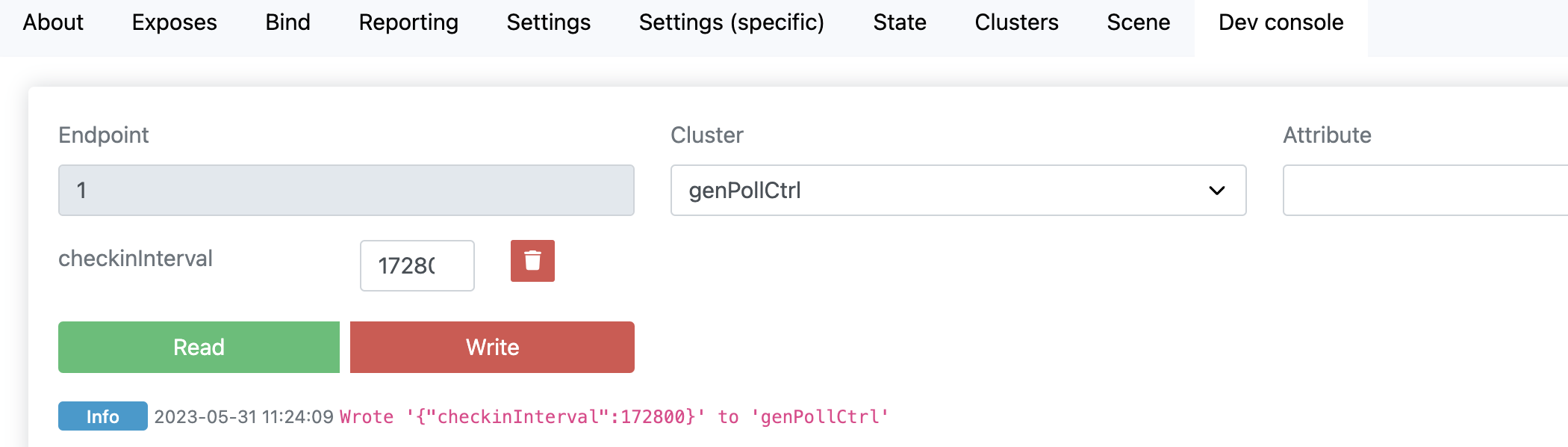Switch to the Exposes tab
This screenshot has width=1568, height=447.
point(174,22)
